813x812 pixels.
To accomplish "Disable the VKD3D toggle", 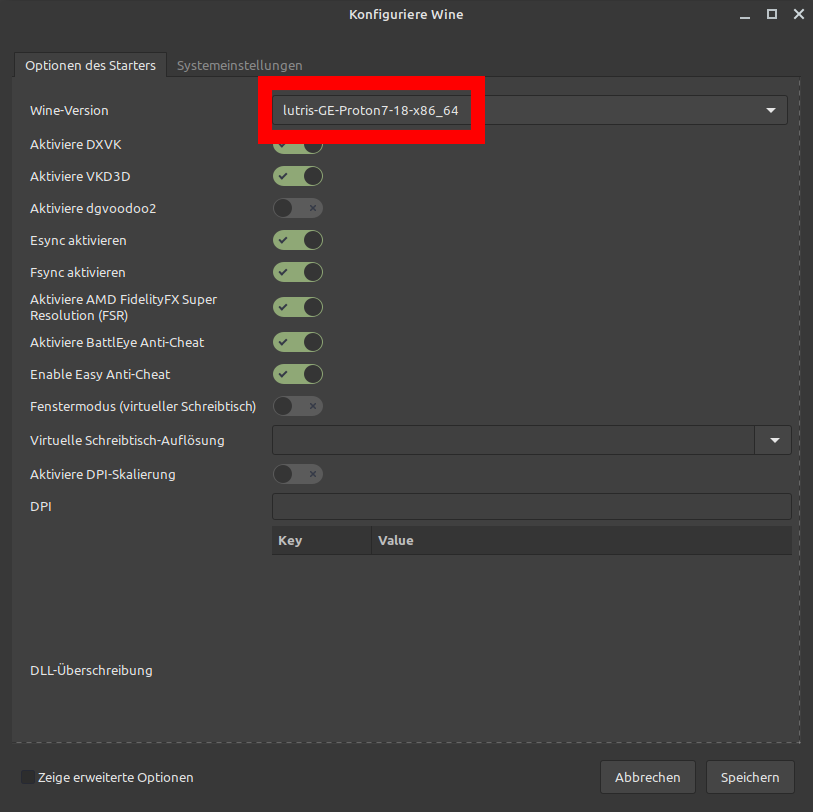I will pyautogui.click(x=297, y=176).
